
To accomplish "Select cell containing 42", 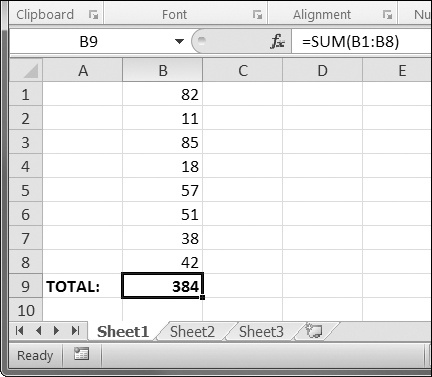I will point(163,262).
